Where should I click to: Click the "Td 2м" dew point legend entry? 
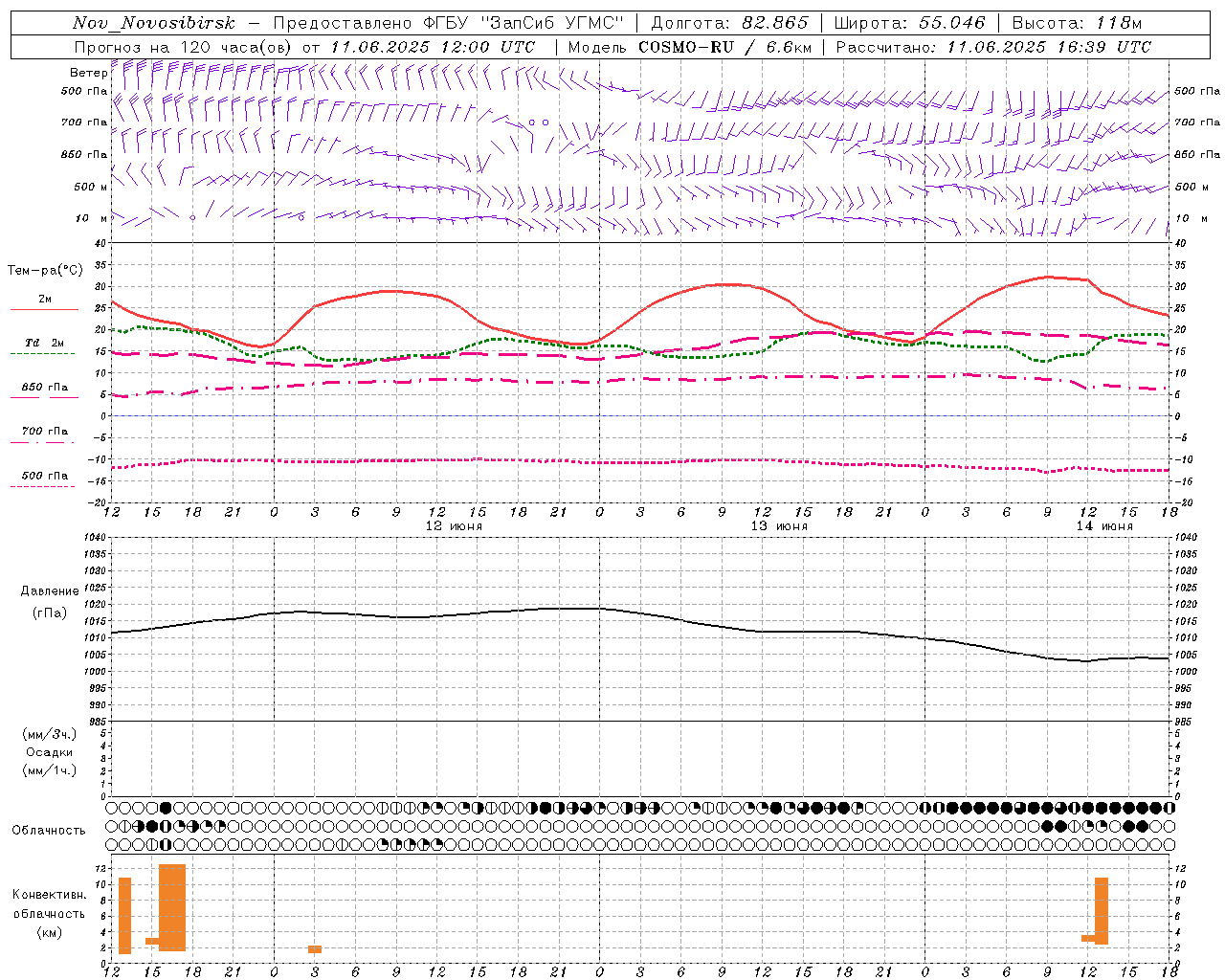(45, 343)
